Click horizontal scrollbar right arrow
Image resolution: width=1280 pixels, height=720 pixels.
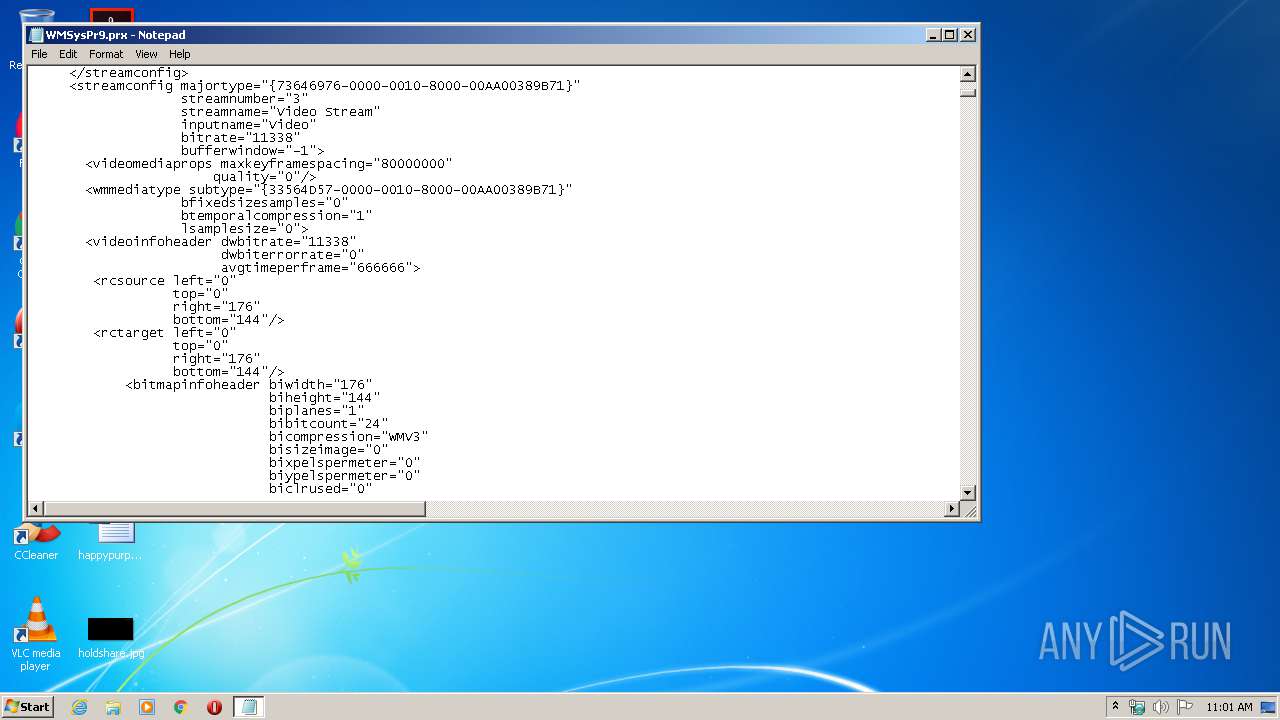[x=952, y=509]
